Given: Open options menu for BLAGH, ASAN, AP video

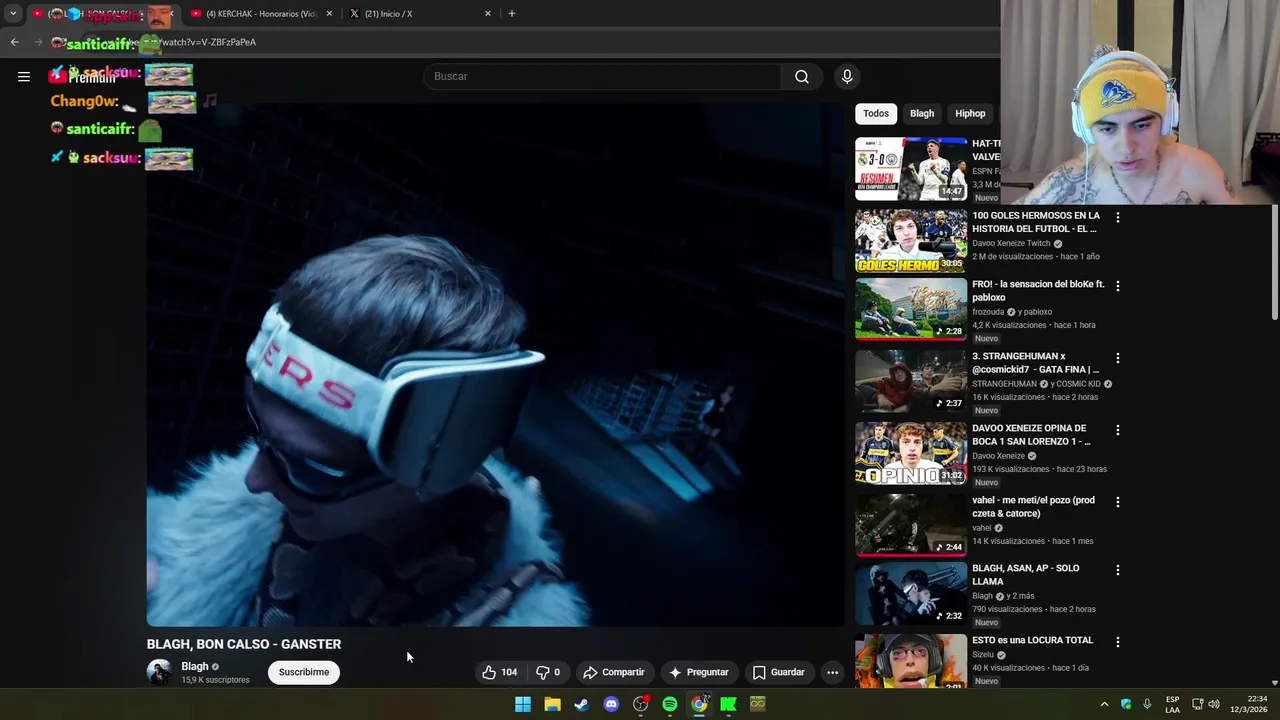Looking at the screenshot, I should 1118,570.
